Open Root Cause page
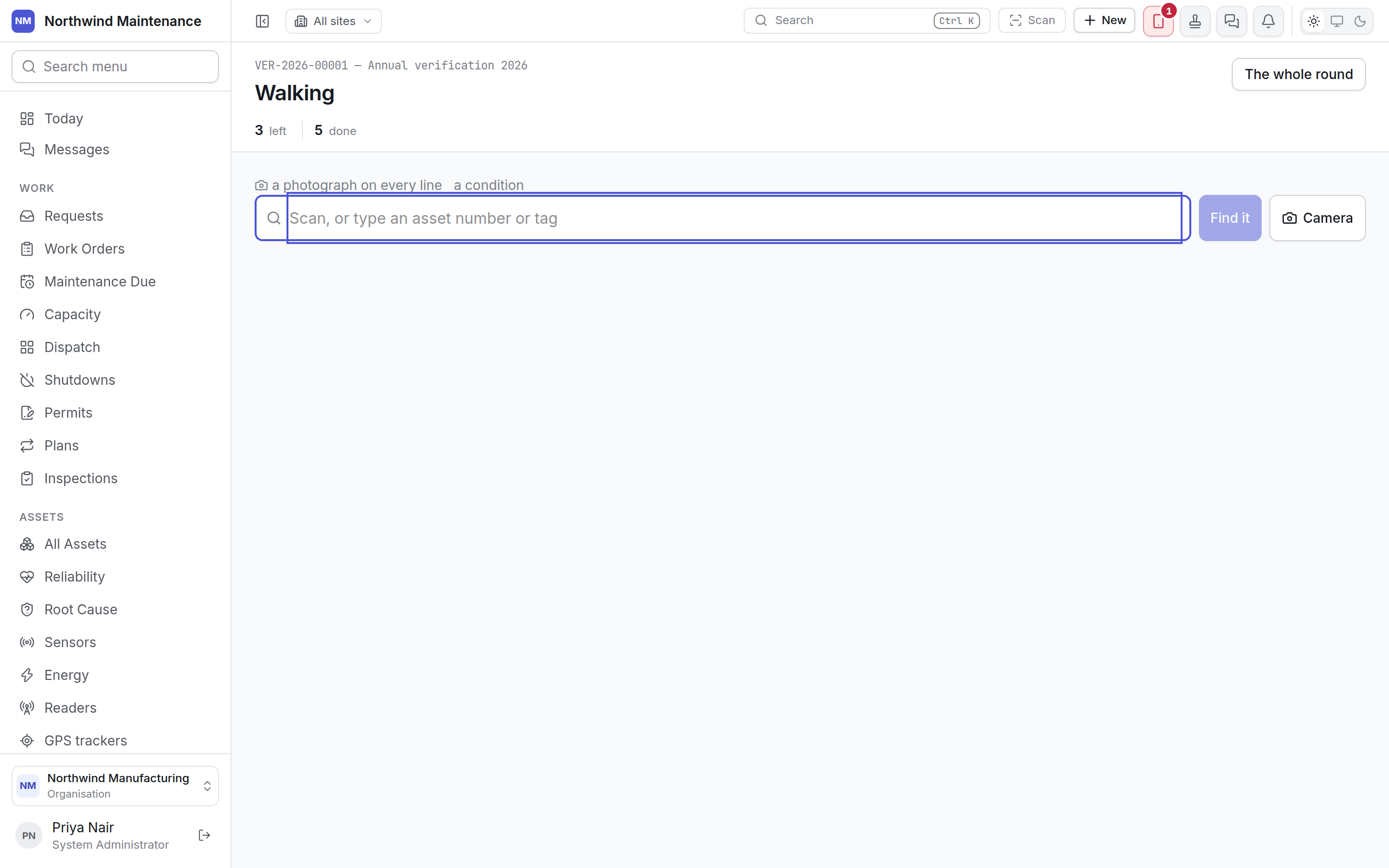This screenshot has height=868, width=1389. coord(115,609)
